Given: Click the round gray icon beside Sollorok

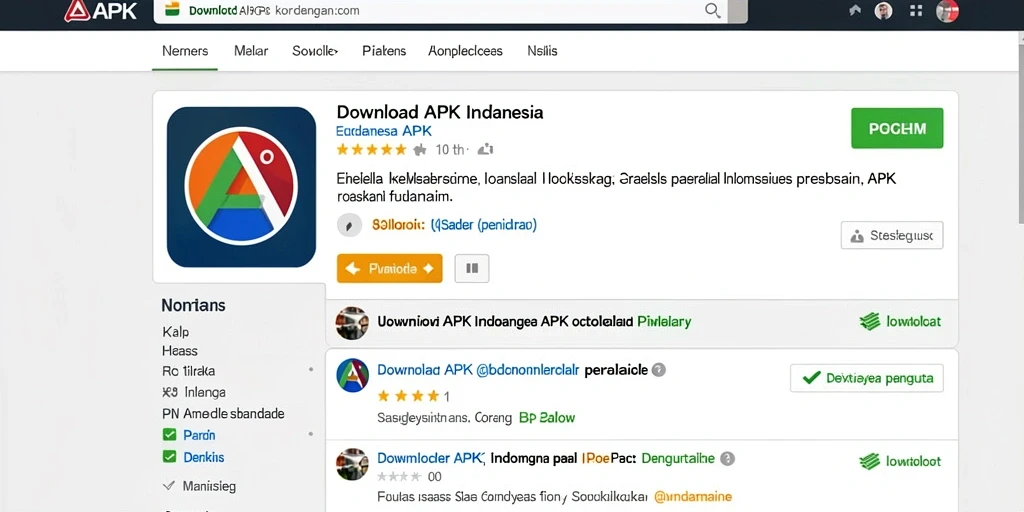Looking at the screenshot, I should tap(349, 225).
